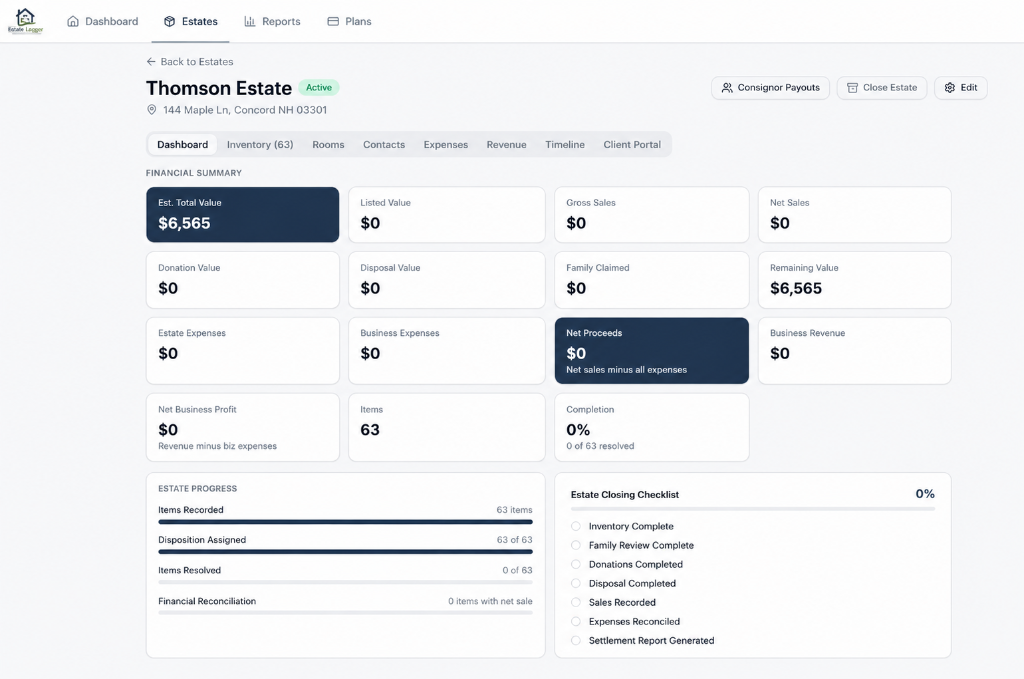Click the Edit button
The width and height of the screenshot is (1024, 679).
coord(961,87)
